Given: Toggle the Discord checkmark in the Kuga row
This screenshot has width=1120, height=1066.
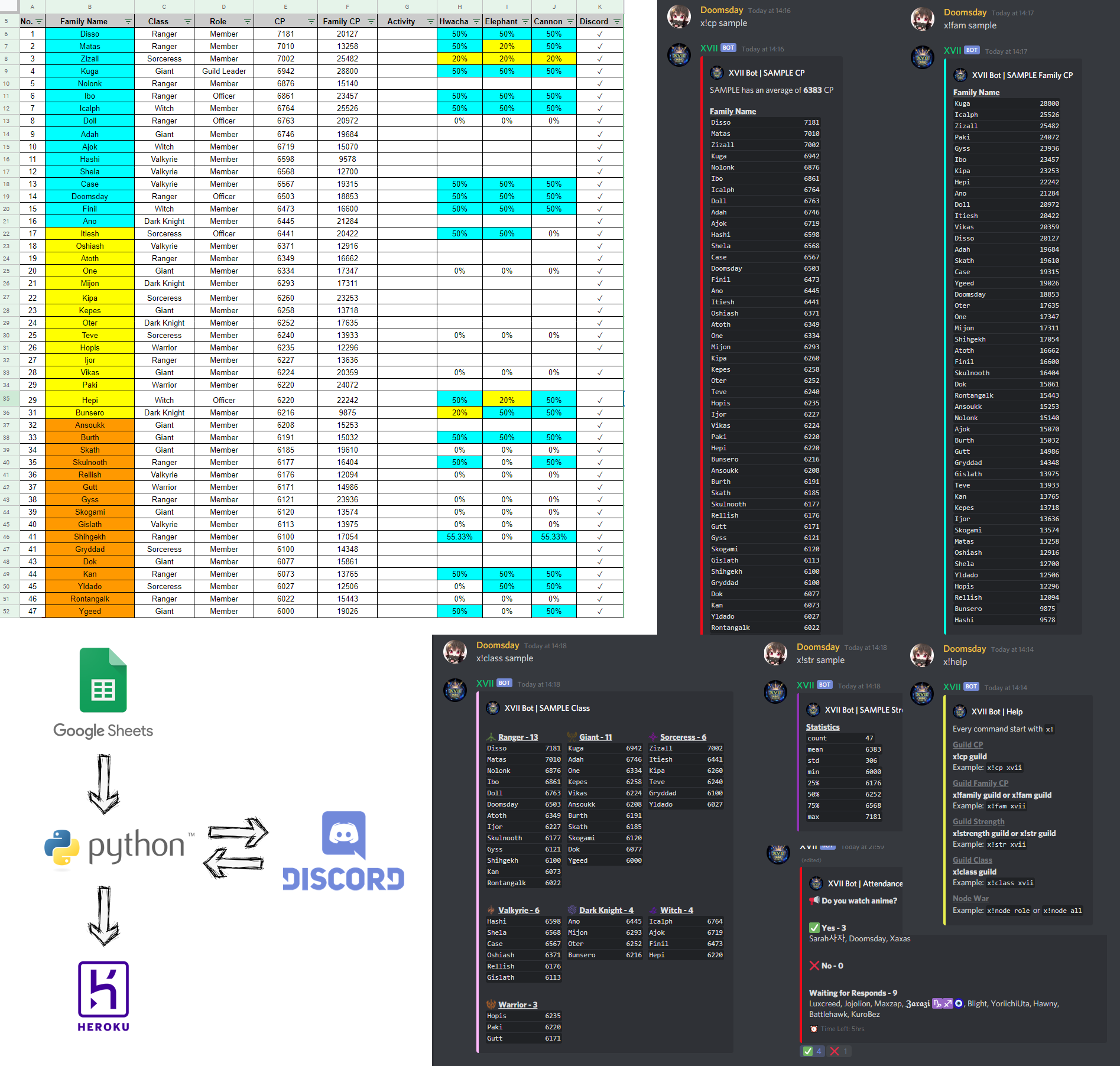Looking at the screenshot, I should [600, 71].
